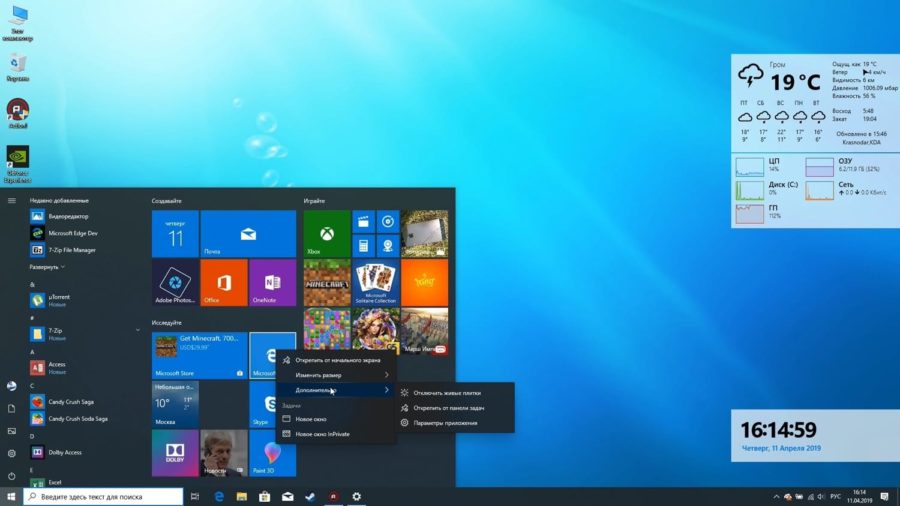Open Microsoft Solitaire Collection tile
Screen dimensions: 900x506
[x=375, y=282]
